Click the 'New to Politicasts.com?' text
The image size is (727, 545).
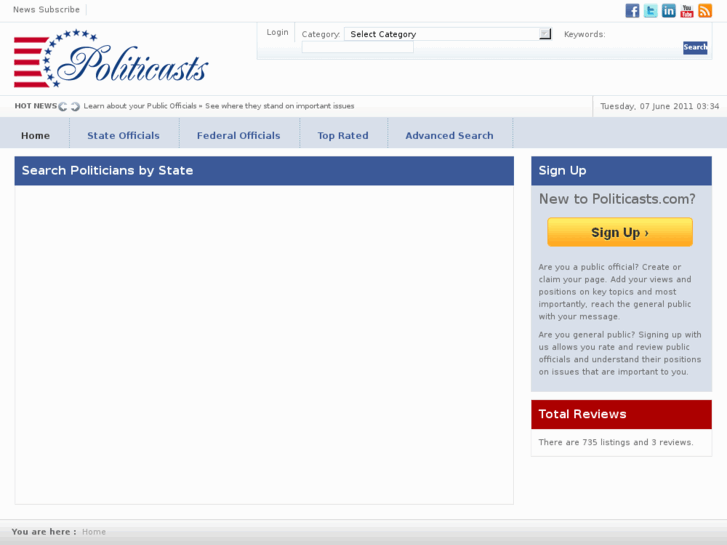[x=617, y=199]
